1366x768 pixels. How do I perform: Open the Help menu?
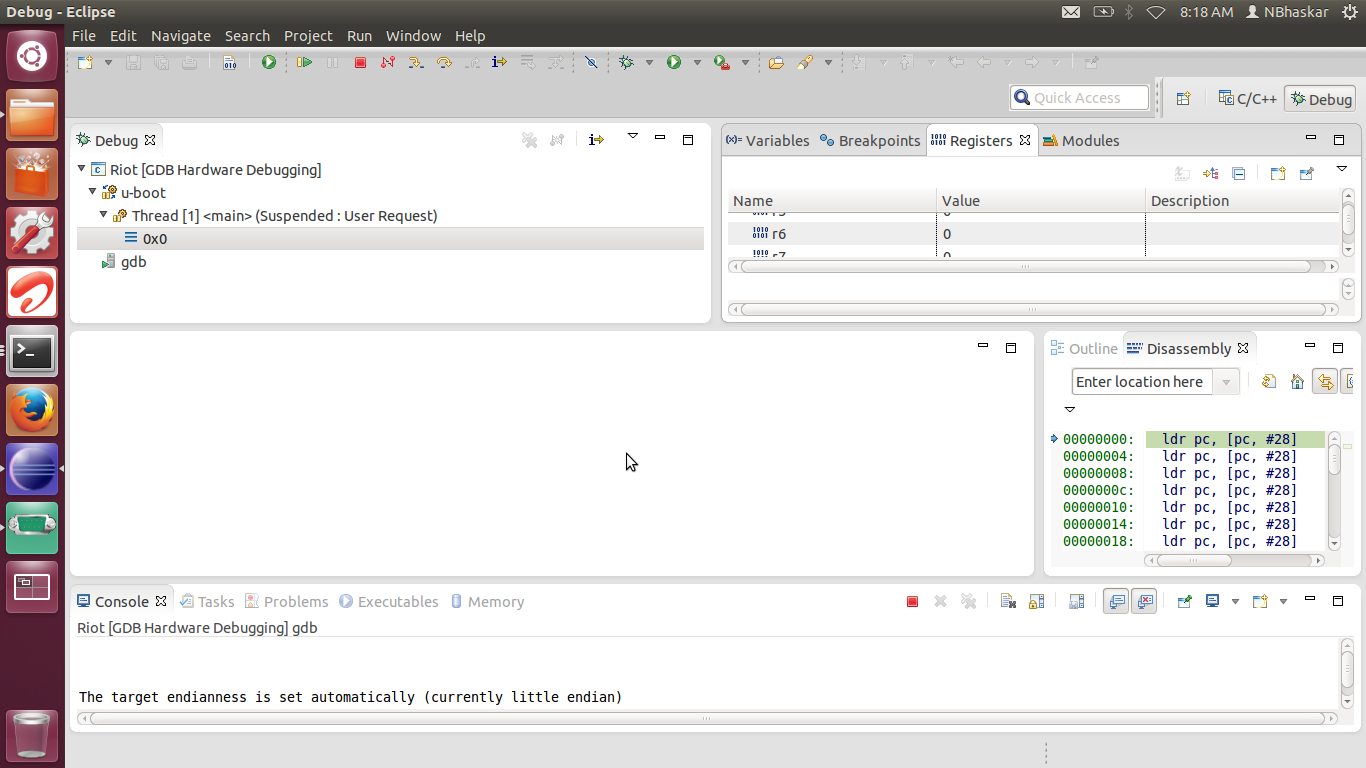470,36
